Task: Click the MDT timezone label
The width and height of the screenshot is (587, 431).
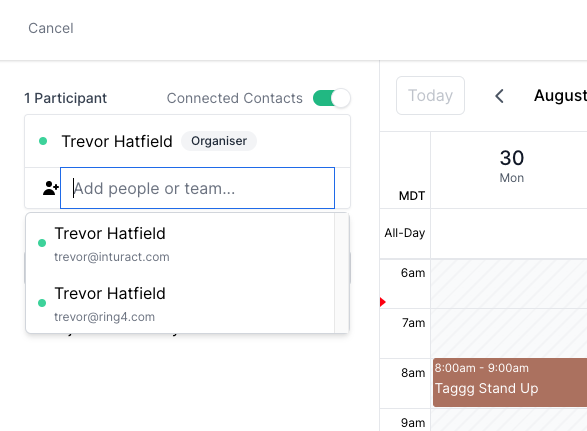Action: 412,196
